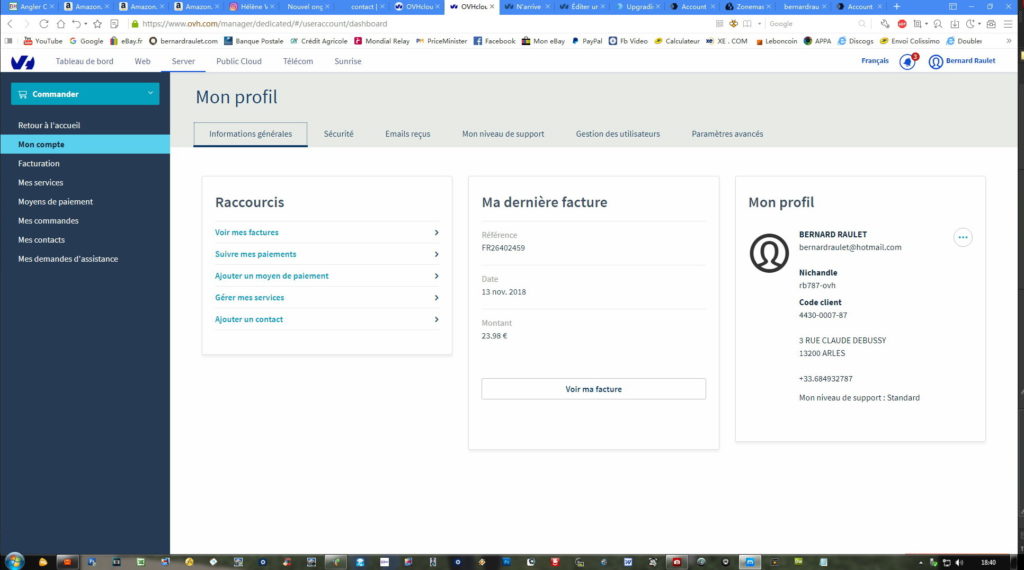Open YouTube bookmark
This screenshot has width=1024, height=570.
[x=43, y=40]
